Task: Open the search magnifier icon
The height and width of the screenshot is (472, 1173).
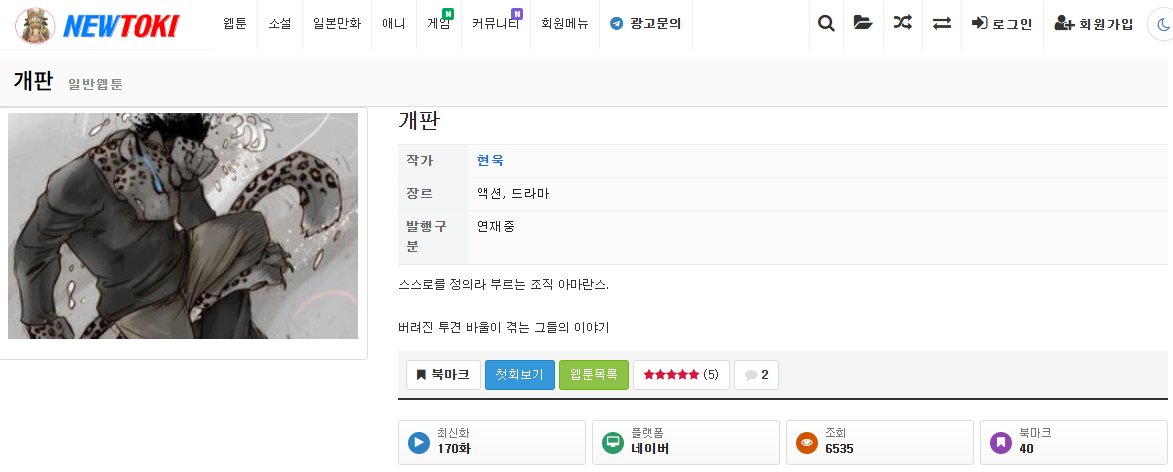Action: tap(826, 24)
